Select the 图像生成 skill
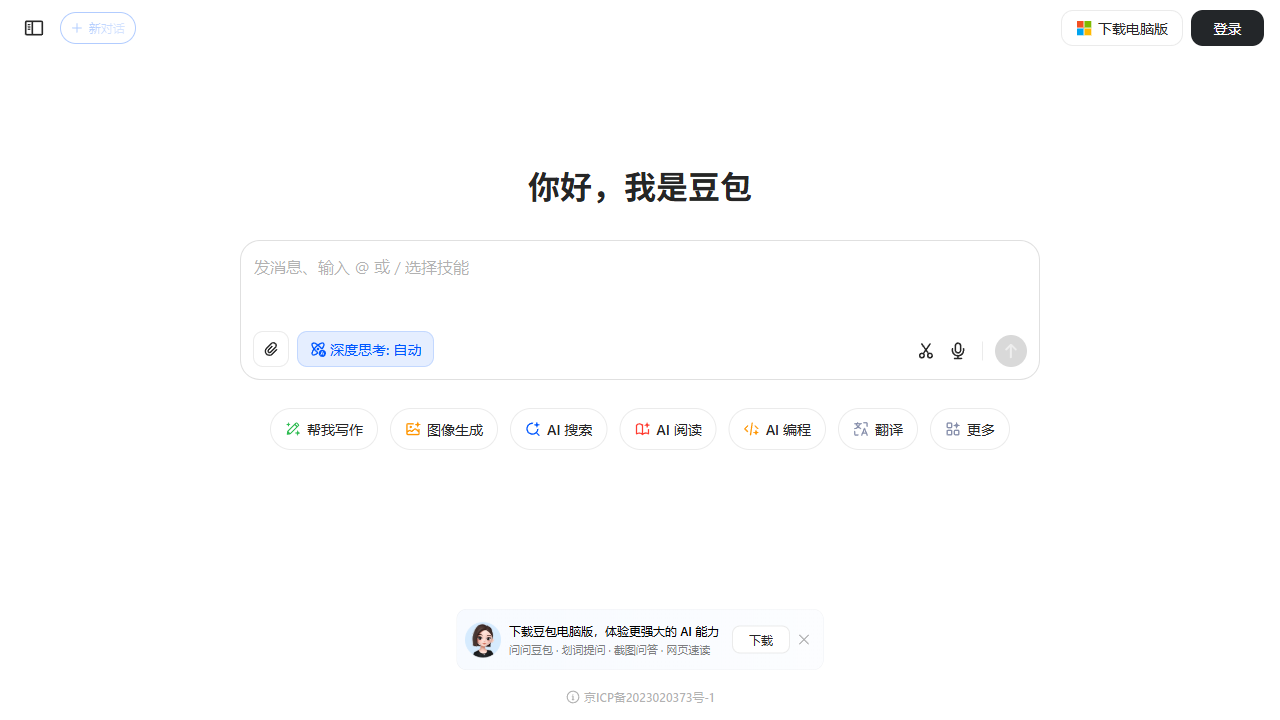The image size is (1280, 720). 444,429
